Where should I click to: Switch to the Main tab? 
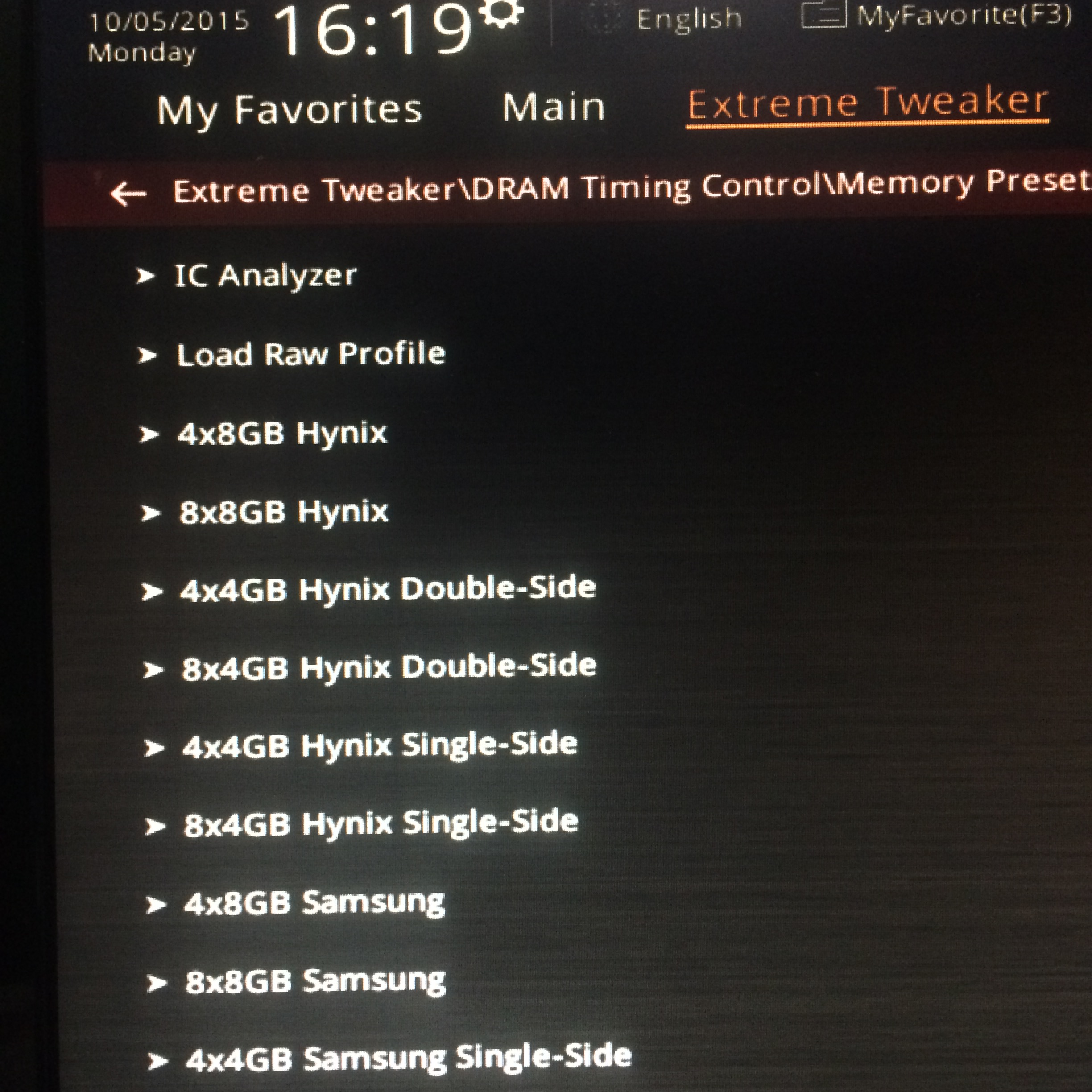tap(553, 108)
